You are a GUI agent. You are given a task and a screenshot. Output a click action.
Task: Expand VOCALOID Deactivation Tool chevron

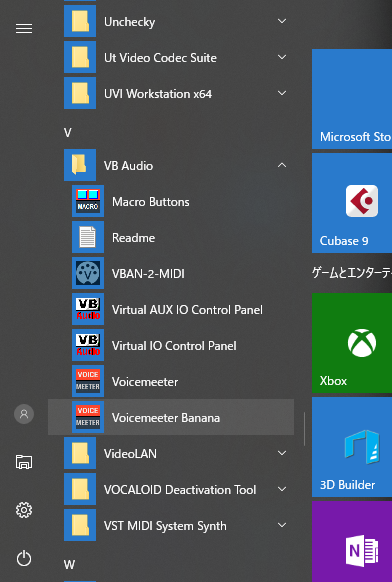[x=282, y=489]
